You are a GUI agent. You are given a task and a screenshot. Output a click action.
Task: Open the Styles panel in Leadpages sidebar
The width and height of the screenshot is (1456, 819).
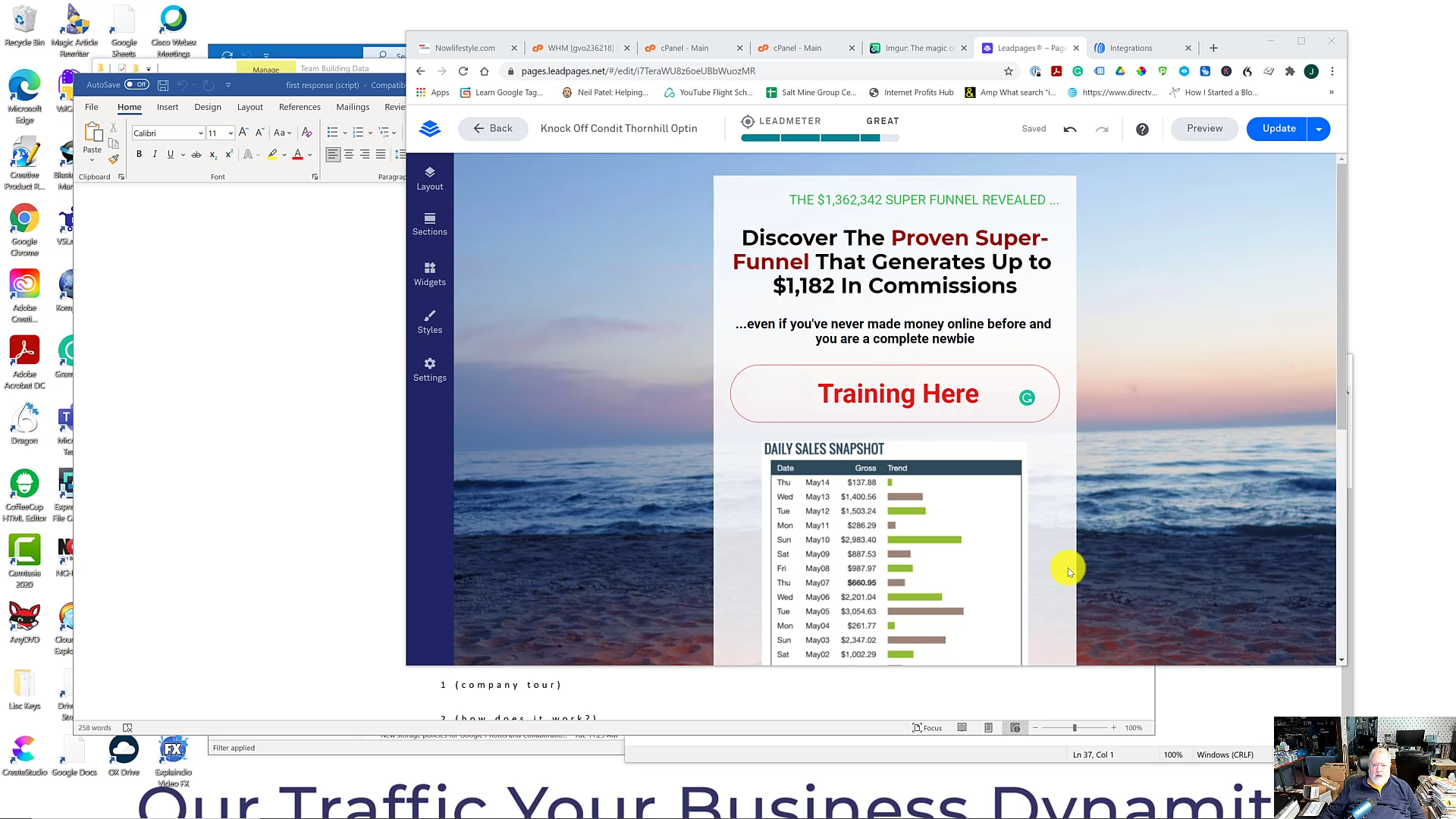(429, 322)
